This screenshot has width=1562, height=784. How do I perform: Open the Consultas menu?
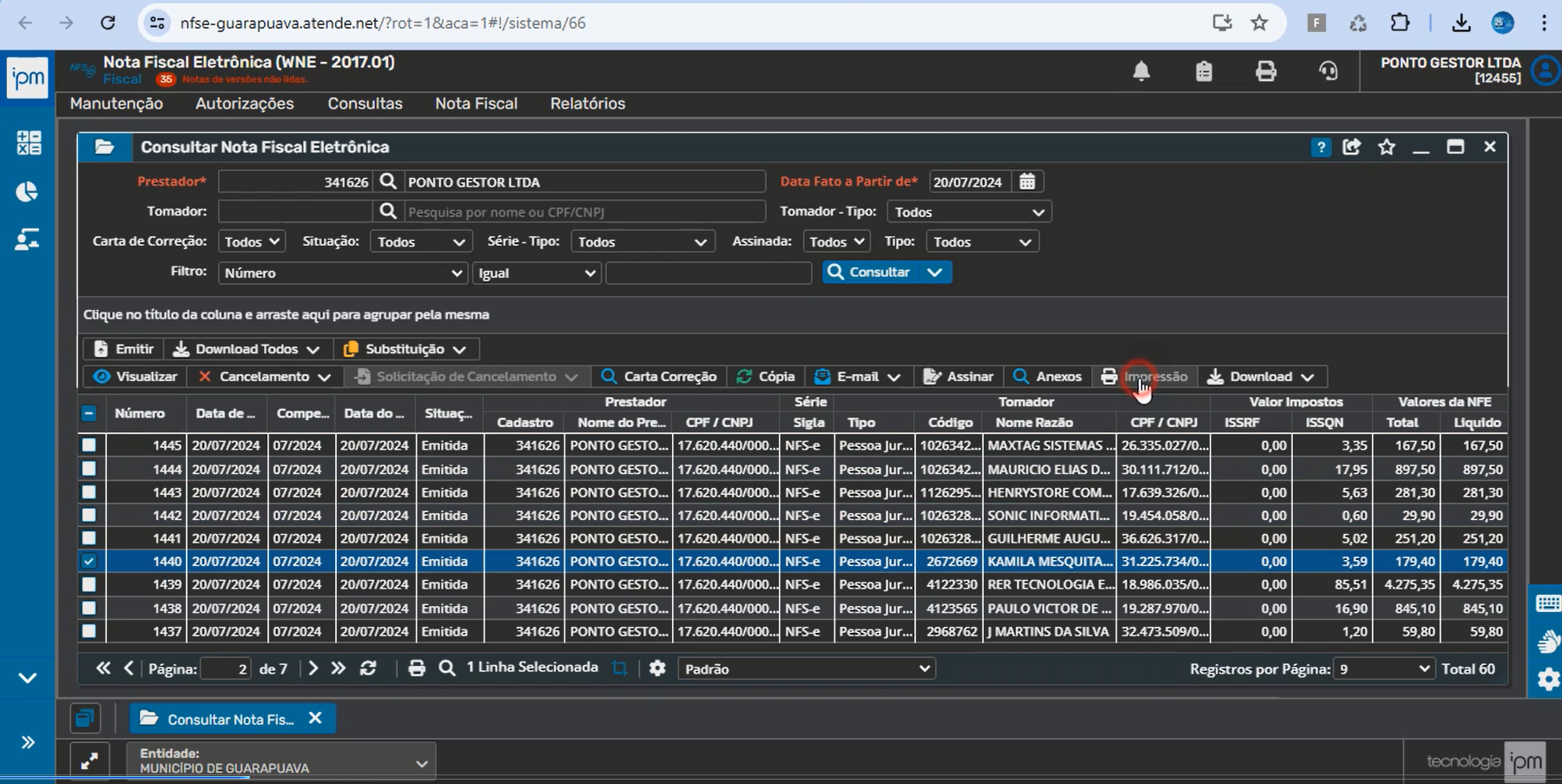click(365, 103)
